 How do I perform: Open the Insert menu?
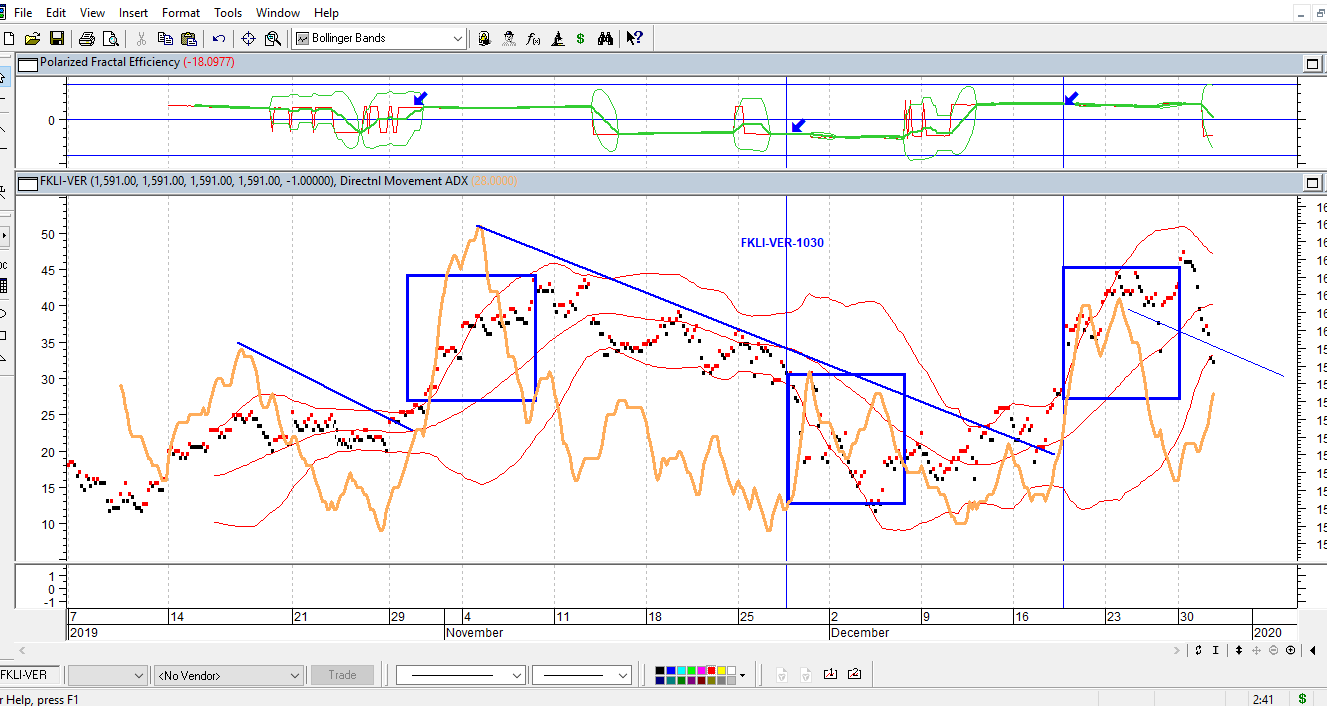(133, 13)
